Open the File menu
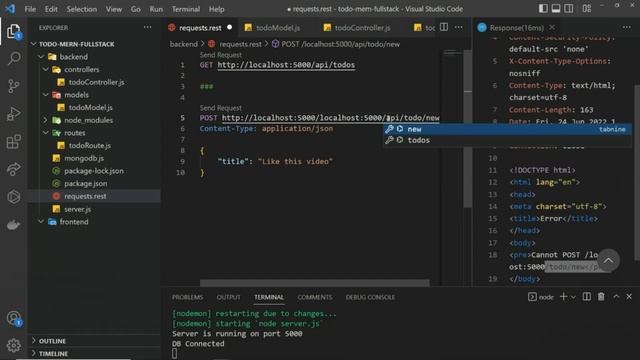Screen dimensions: 640x360 point(30,9)
